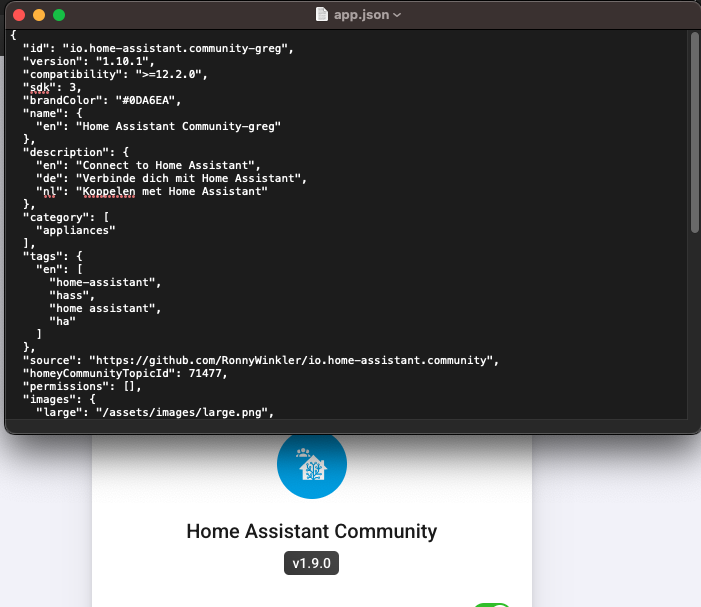Click "Home Assistant Community-greg" name value
701x607 pixels.
click(x=178, y=126)
